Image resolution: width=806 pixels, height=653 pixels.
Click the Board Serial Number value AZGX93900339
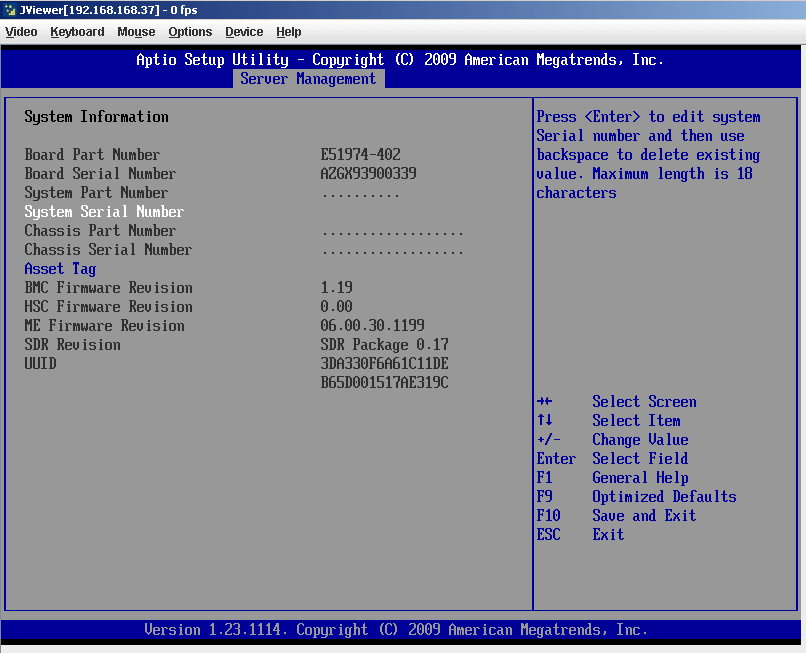pos(368,174)
